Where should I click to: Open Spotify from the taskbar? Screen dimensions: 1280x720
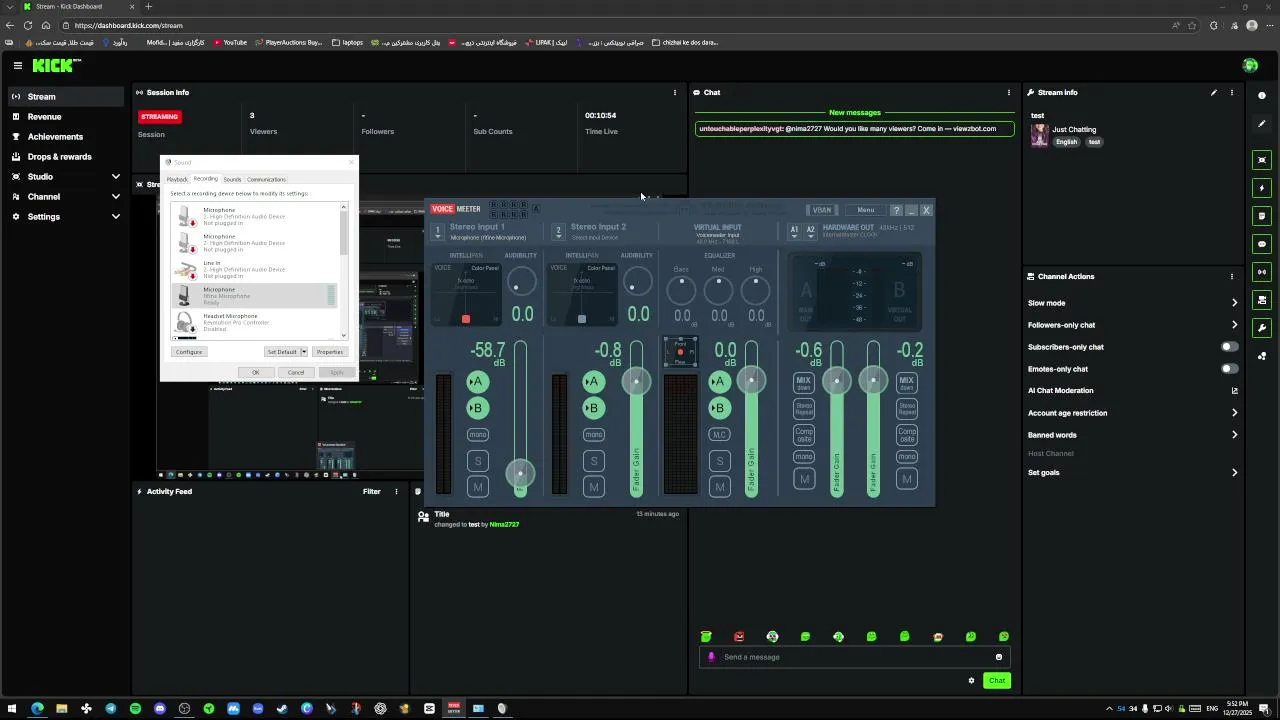click(135, 708)
